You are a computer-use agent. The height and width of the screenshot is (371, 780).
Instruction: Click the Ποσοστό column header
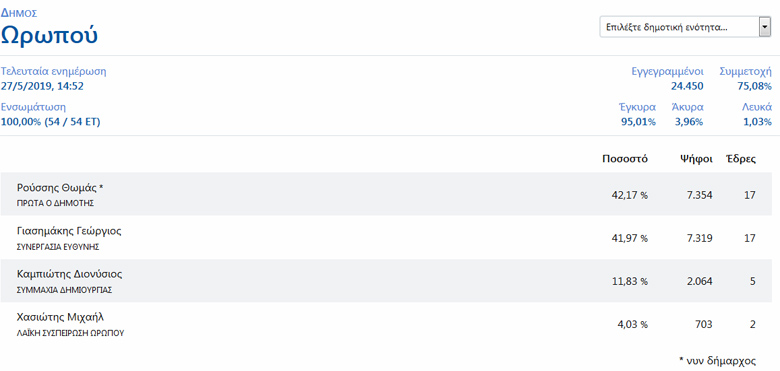click(x=624, y=159)
